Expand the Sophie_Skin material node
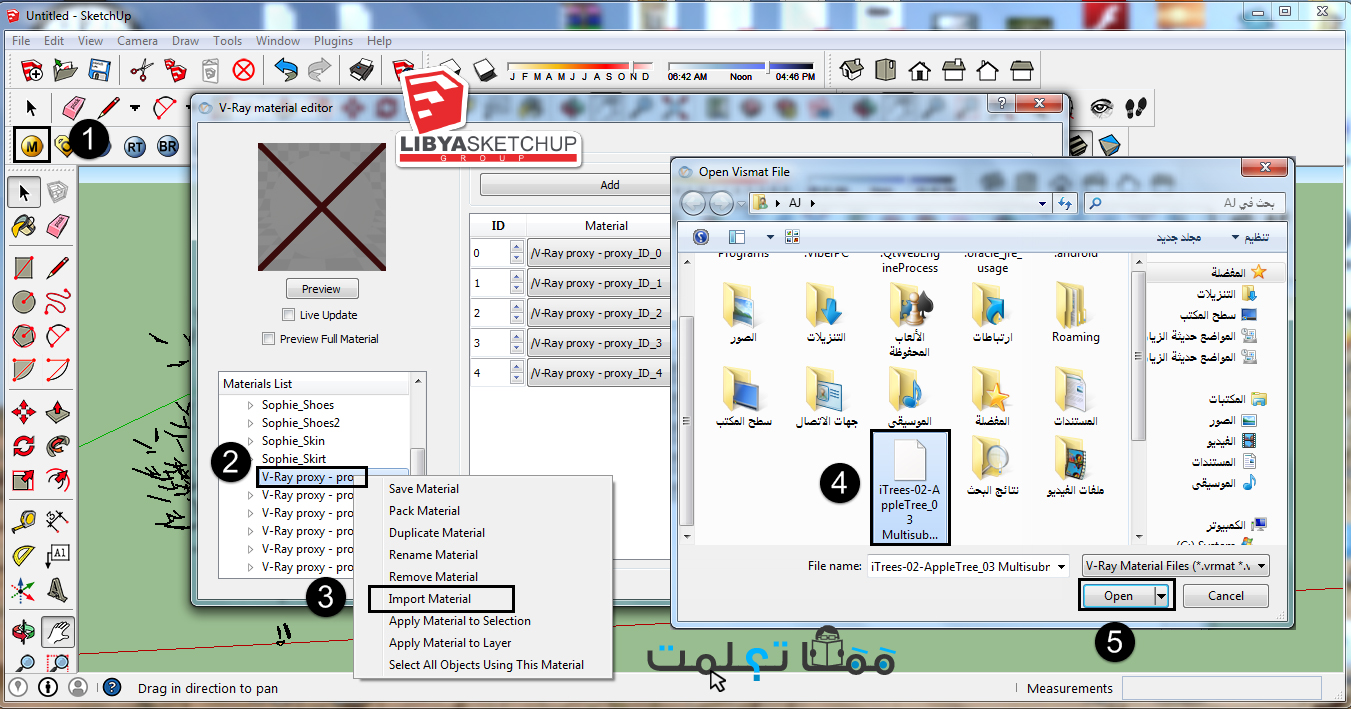1351x709 pixels. pos(251,441)
